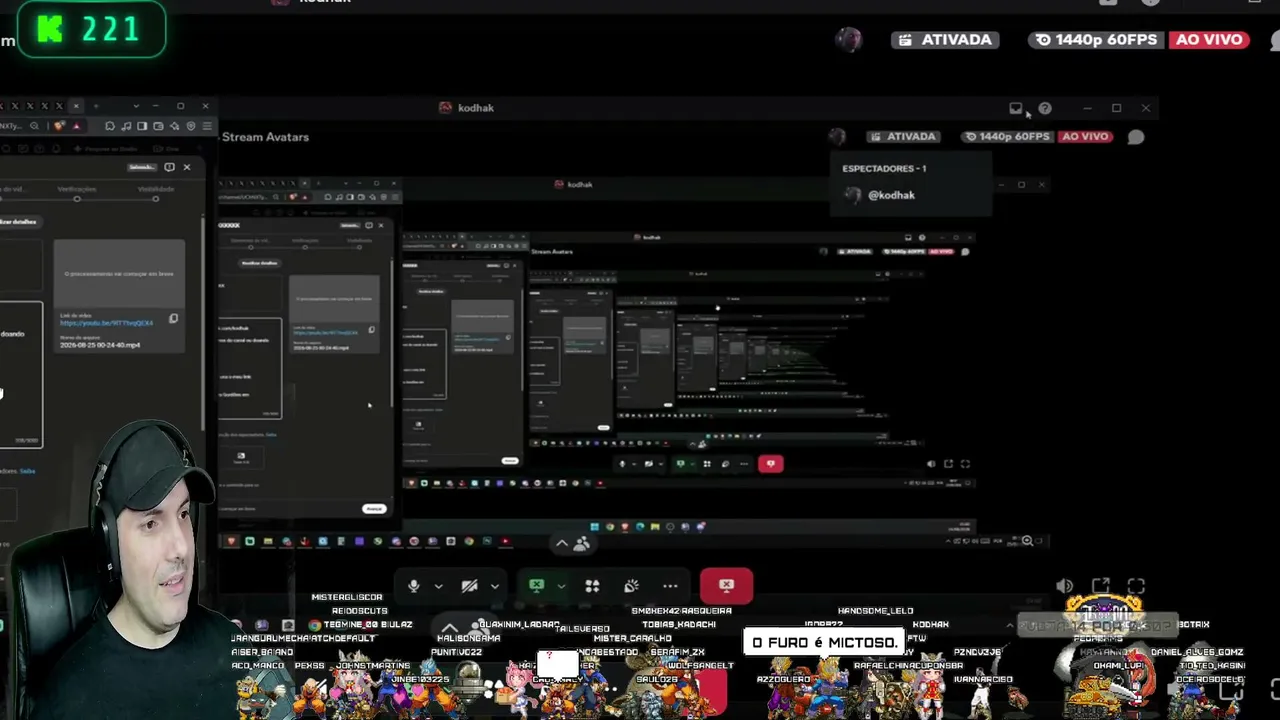Click the red disconnect stream button
This screenshot has height=720, width=1280.
click(x=726, y=585)
